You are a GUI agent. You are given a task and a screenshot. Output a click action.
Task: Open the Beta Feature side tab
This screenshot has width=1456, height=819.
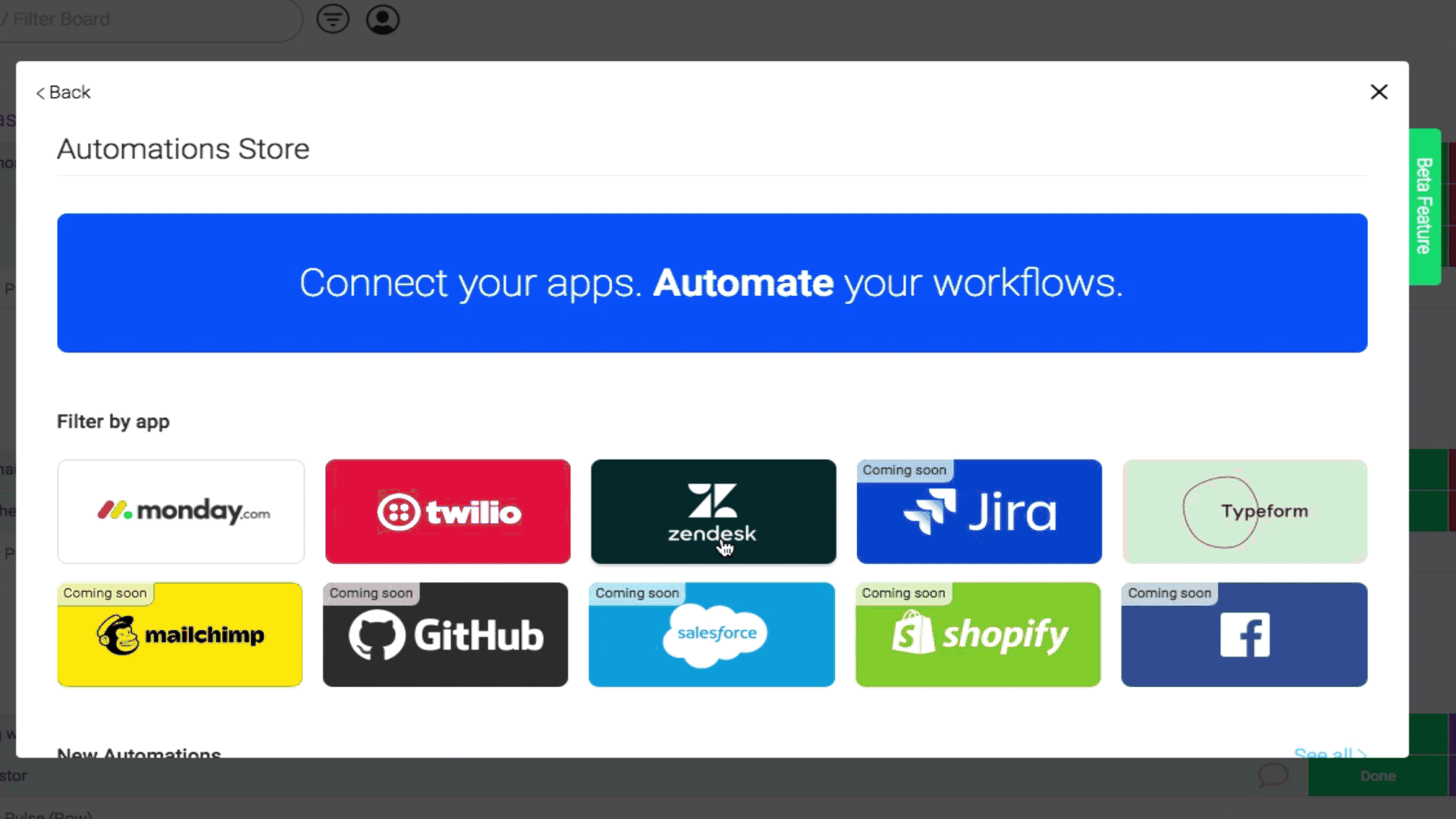tap(1424, 206)
